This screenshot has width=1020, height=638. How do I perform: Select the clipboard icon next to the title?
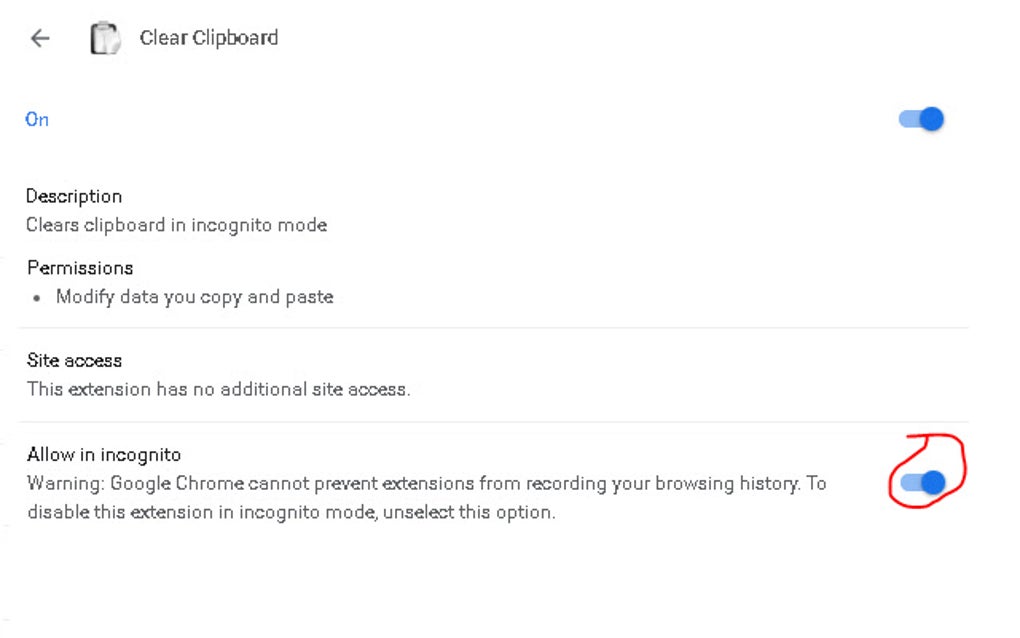(105, 37)
